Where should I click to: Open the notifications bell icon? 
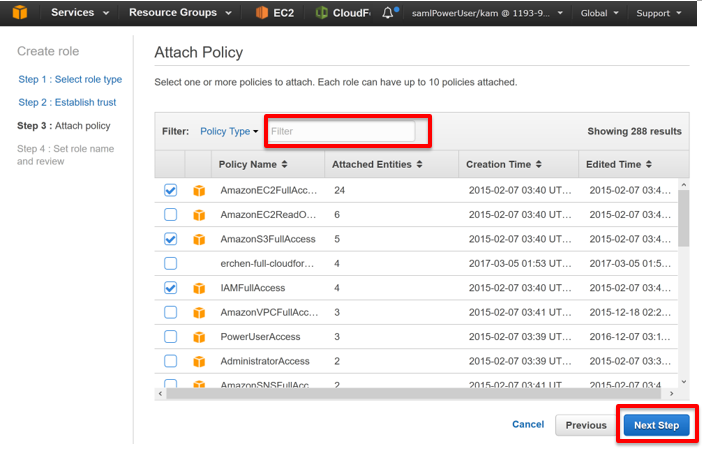(x=388, y=13)
